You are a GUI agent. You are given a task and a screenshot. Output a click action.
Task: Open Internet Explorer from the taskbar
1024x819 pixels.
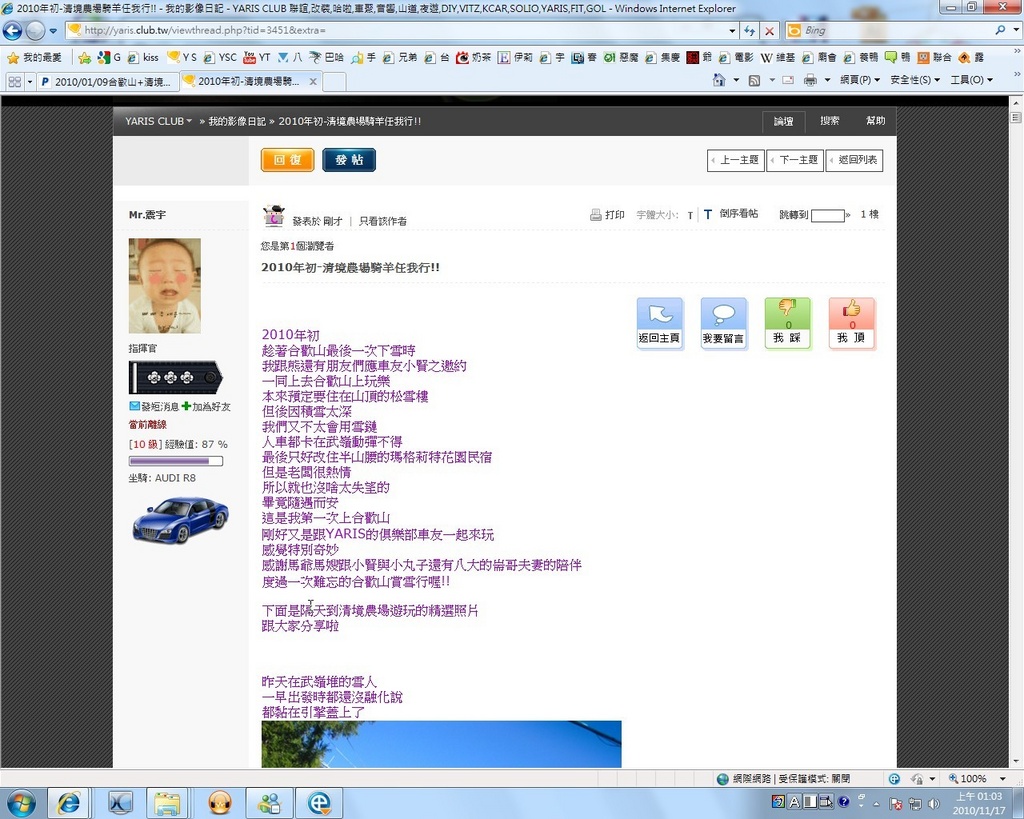pyautogui.click(x=69, y=802)
